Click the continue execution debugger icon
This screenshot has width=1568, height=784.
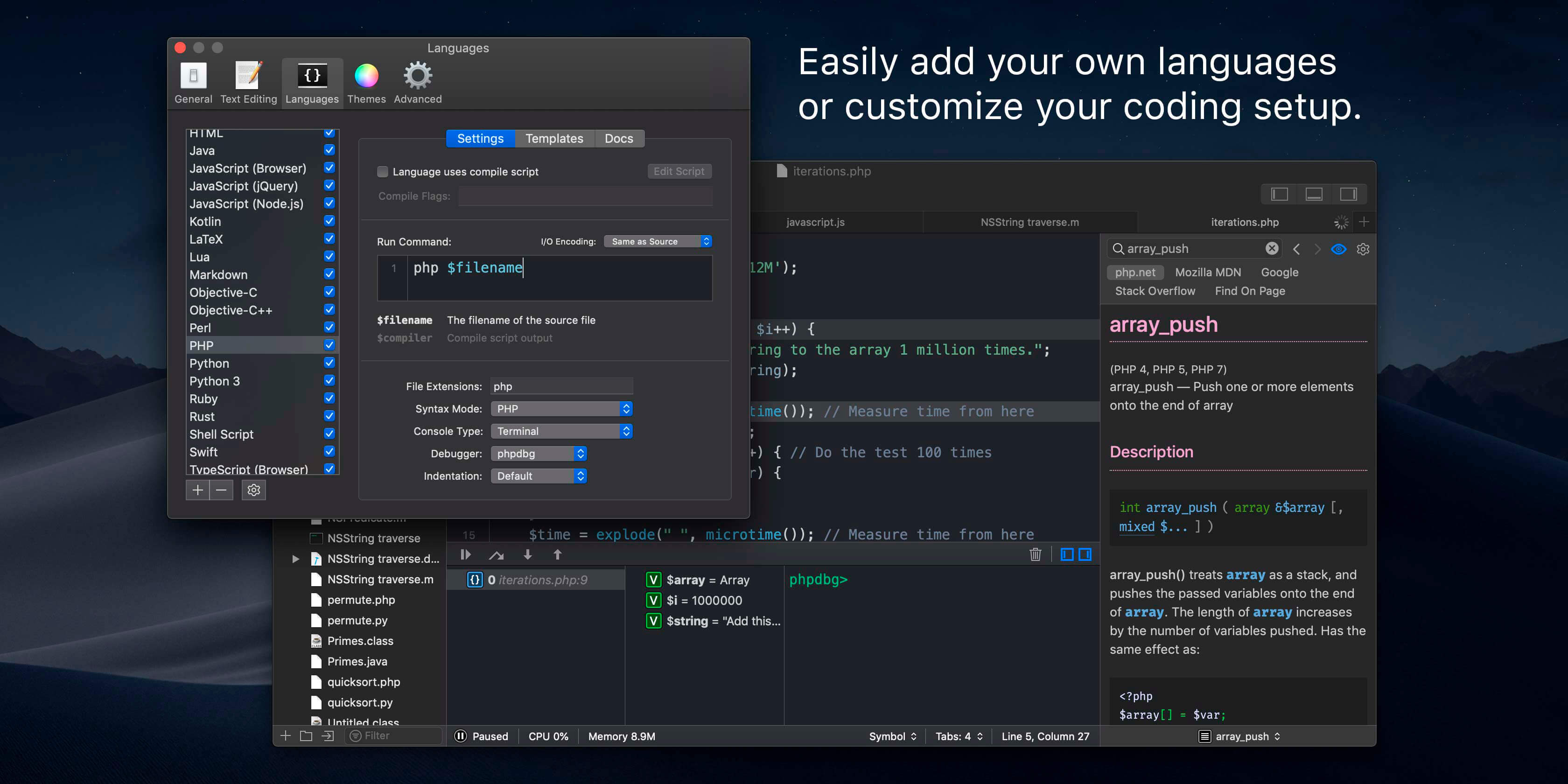(x=466, y=554)
